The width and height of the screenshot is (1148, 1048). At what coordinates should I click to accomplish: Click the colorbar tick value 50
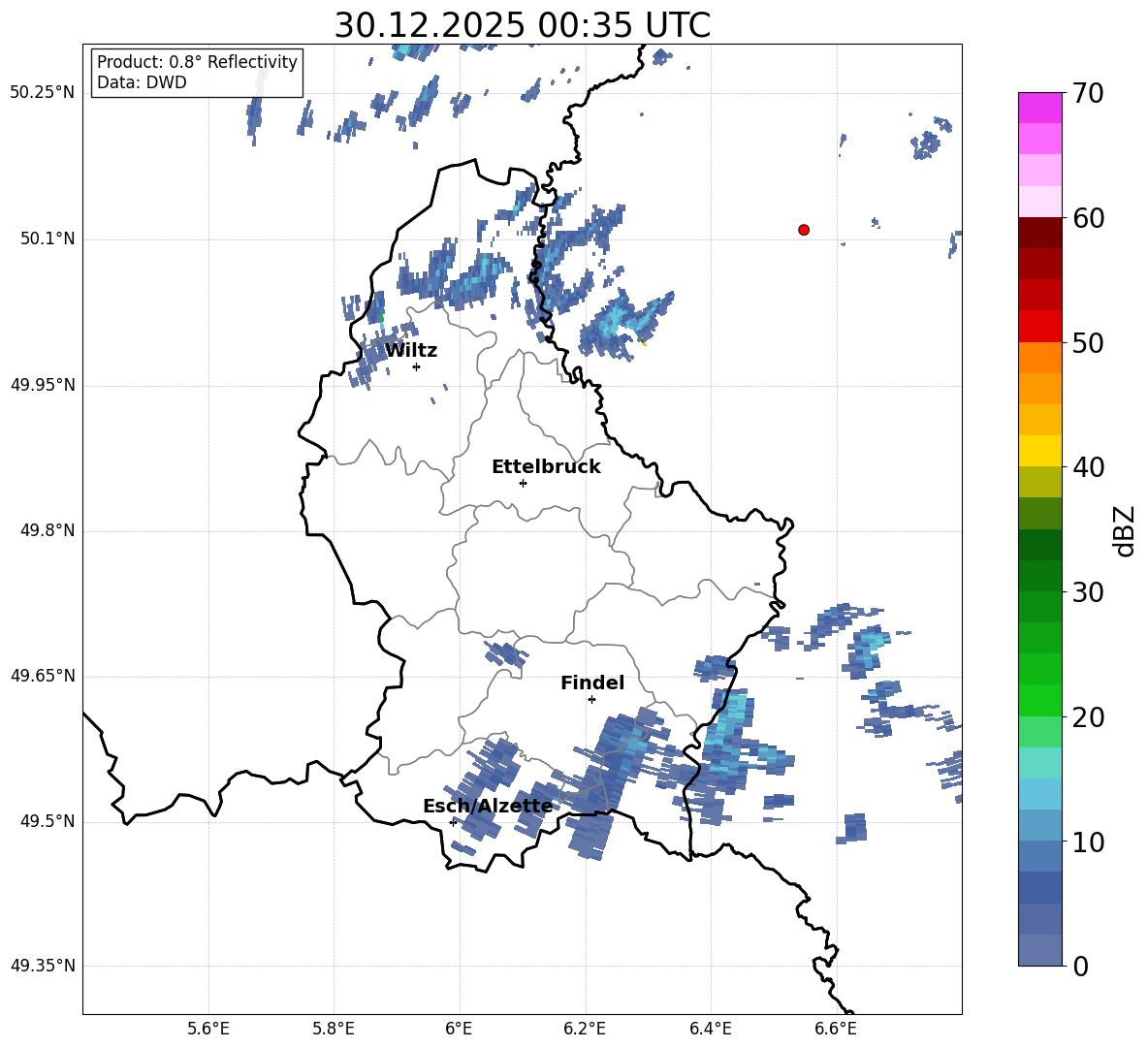point(1088,342)
